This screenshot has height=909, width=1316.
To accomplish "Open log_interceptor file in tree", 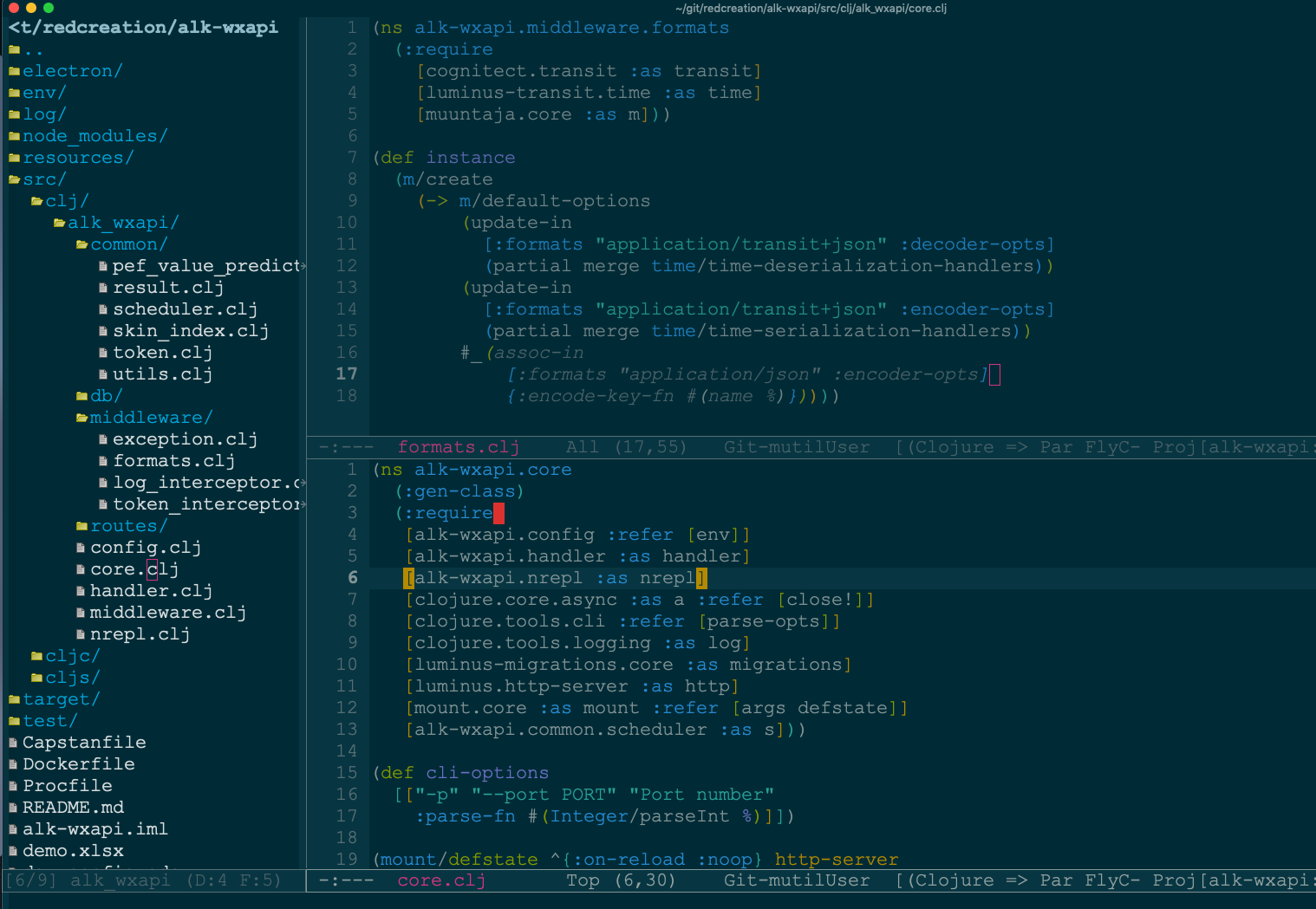I will [x=208, y=483].
